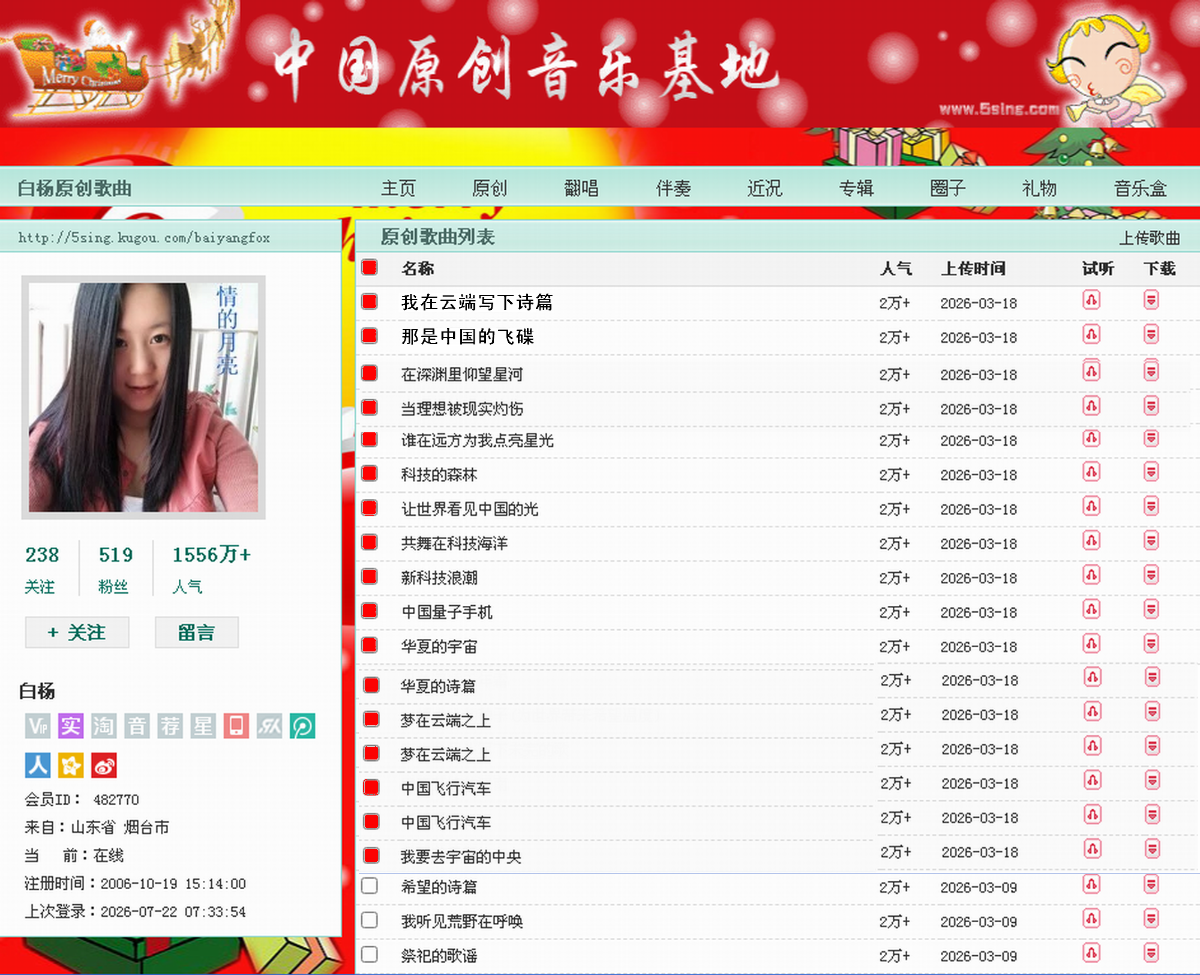Open the 5sing.kugou.com/baiyangfox profile URL

144,238
